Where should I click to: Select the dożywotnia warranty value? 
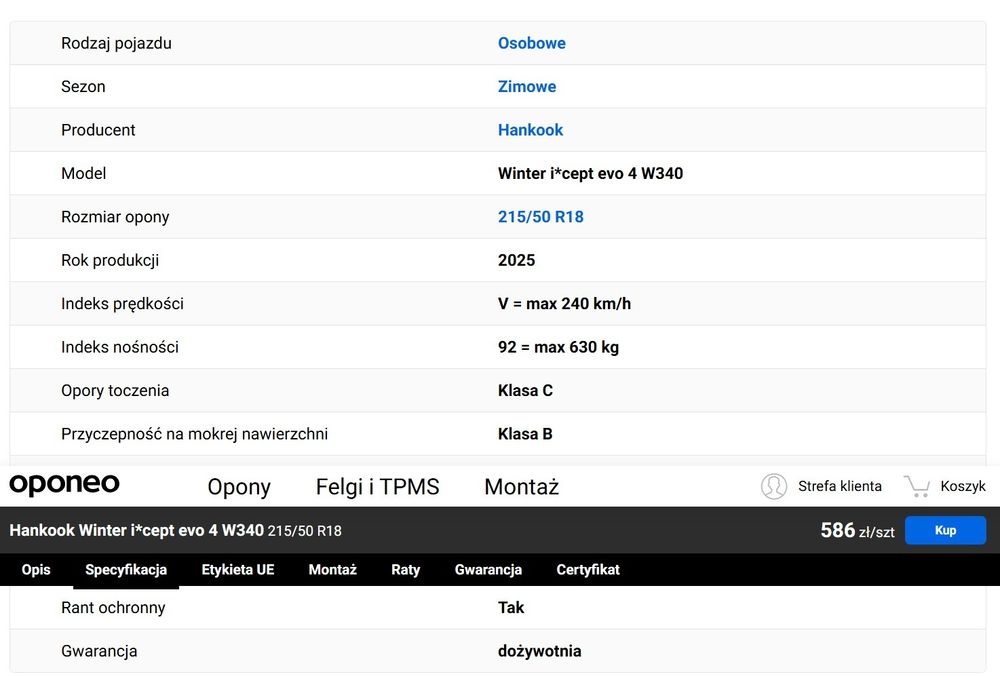coord(539,650)
